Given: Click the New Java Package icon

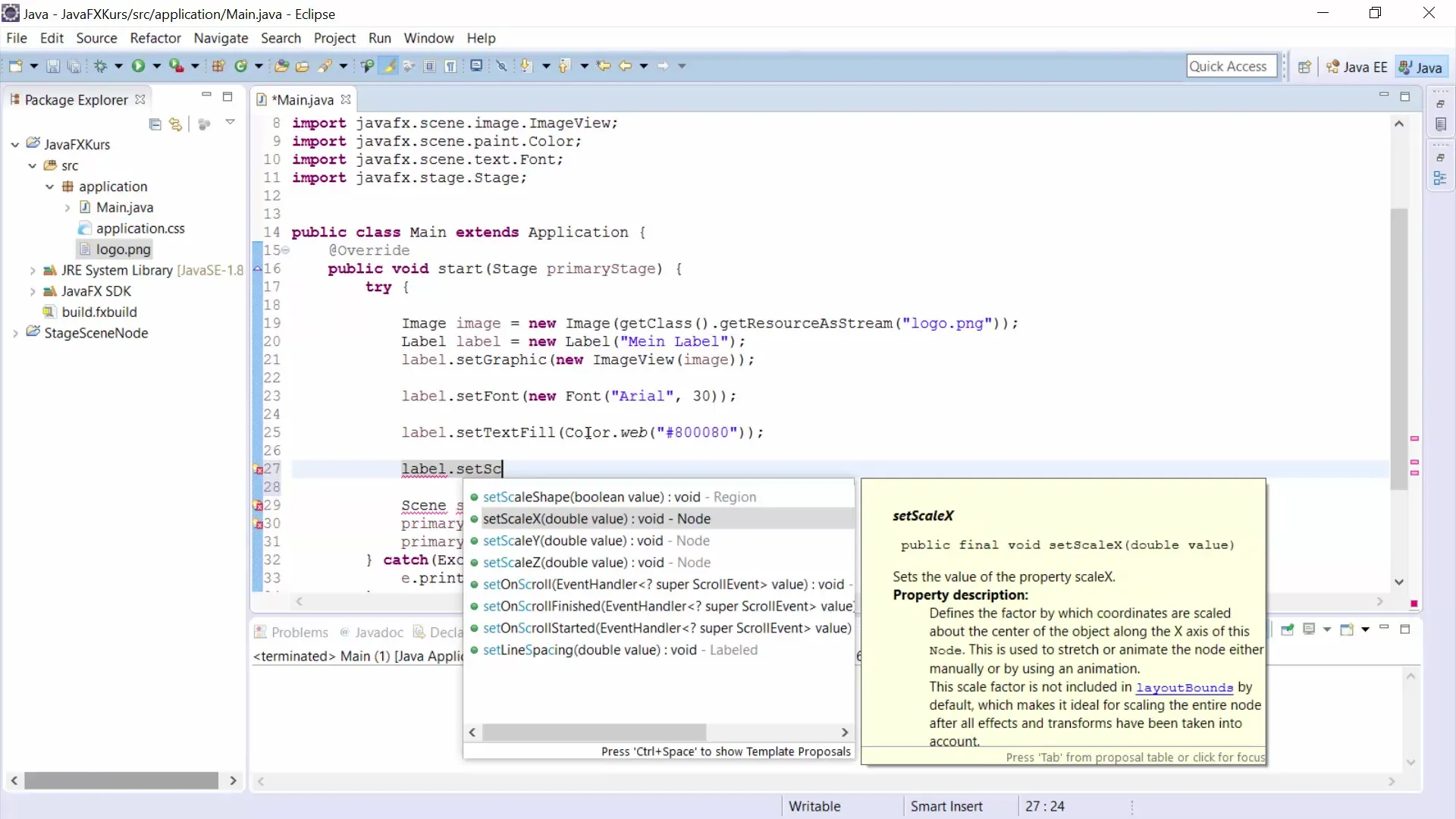Looking at the screenshot, I should 218,66.
